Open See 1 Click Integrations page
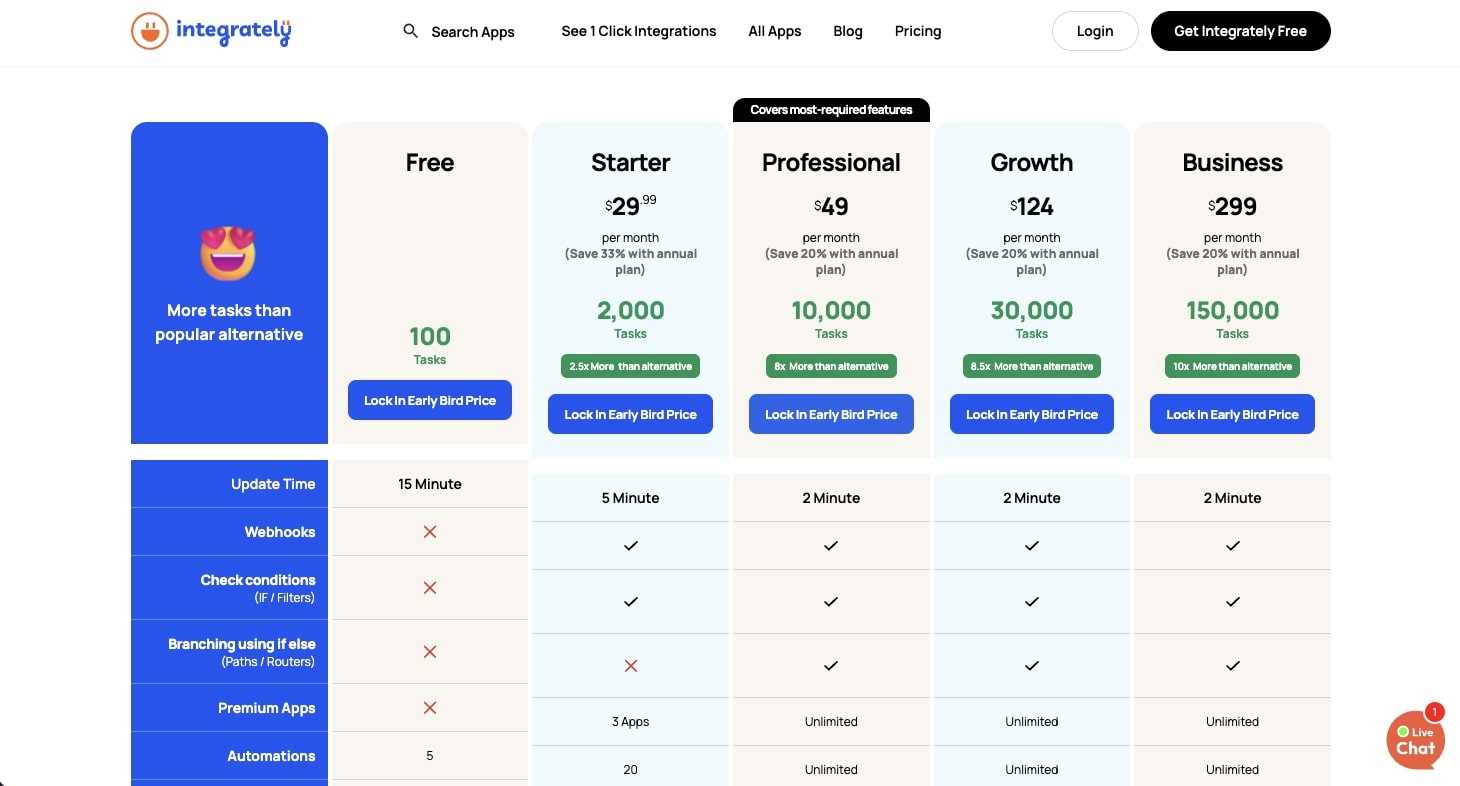The image size is (1460, 786). tap(639, 31)
